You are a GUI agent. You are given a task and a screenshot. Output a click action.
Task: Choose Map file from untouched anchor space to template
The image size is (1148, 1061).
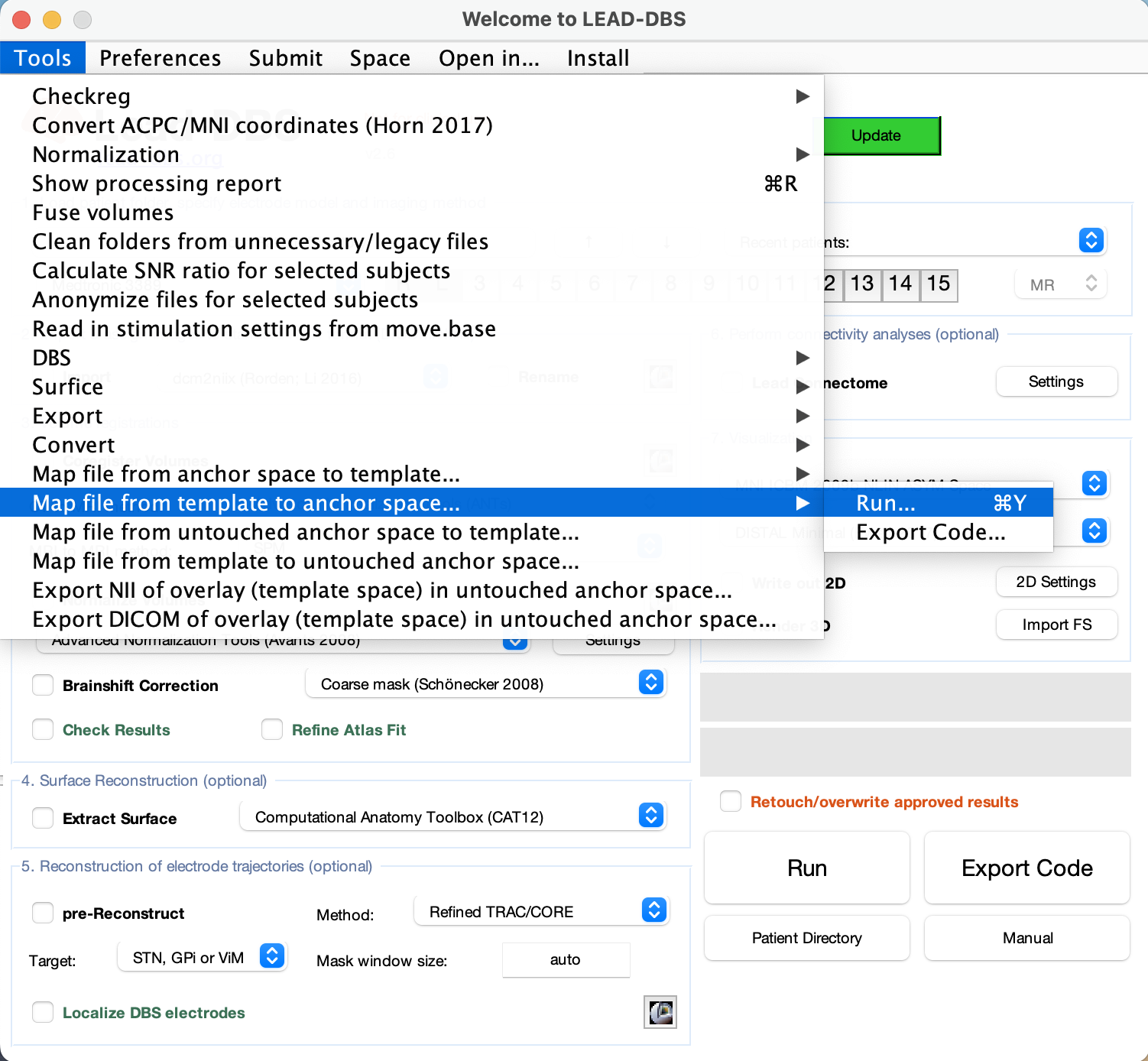pyautogui.click(x=412, y=532)
